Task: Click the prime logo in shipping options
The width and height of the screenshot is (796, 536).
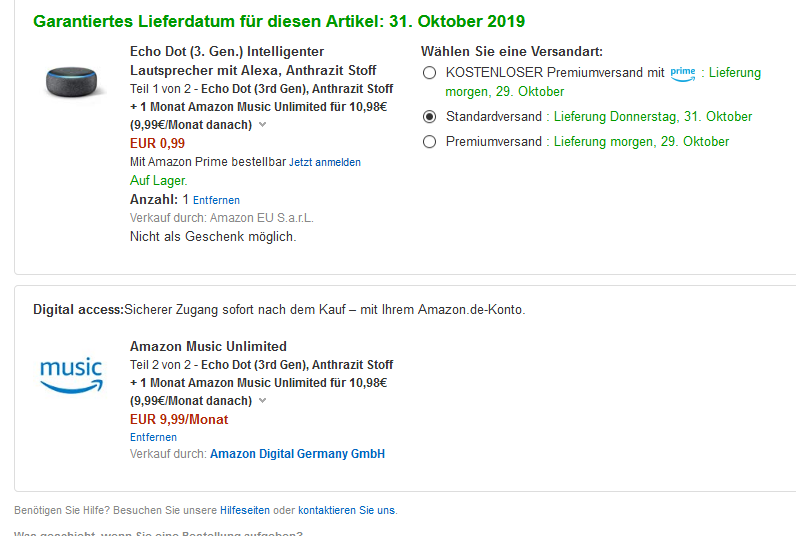Action: [683, 72]
